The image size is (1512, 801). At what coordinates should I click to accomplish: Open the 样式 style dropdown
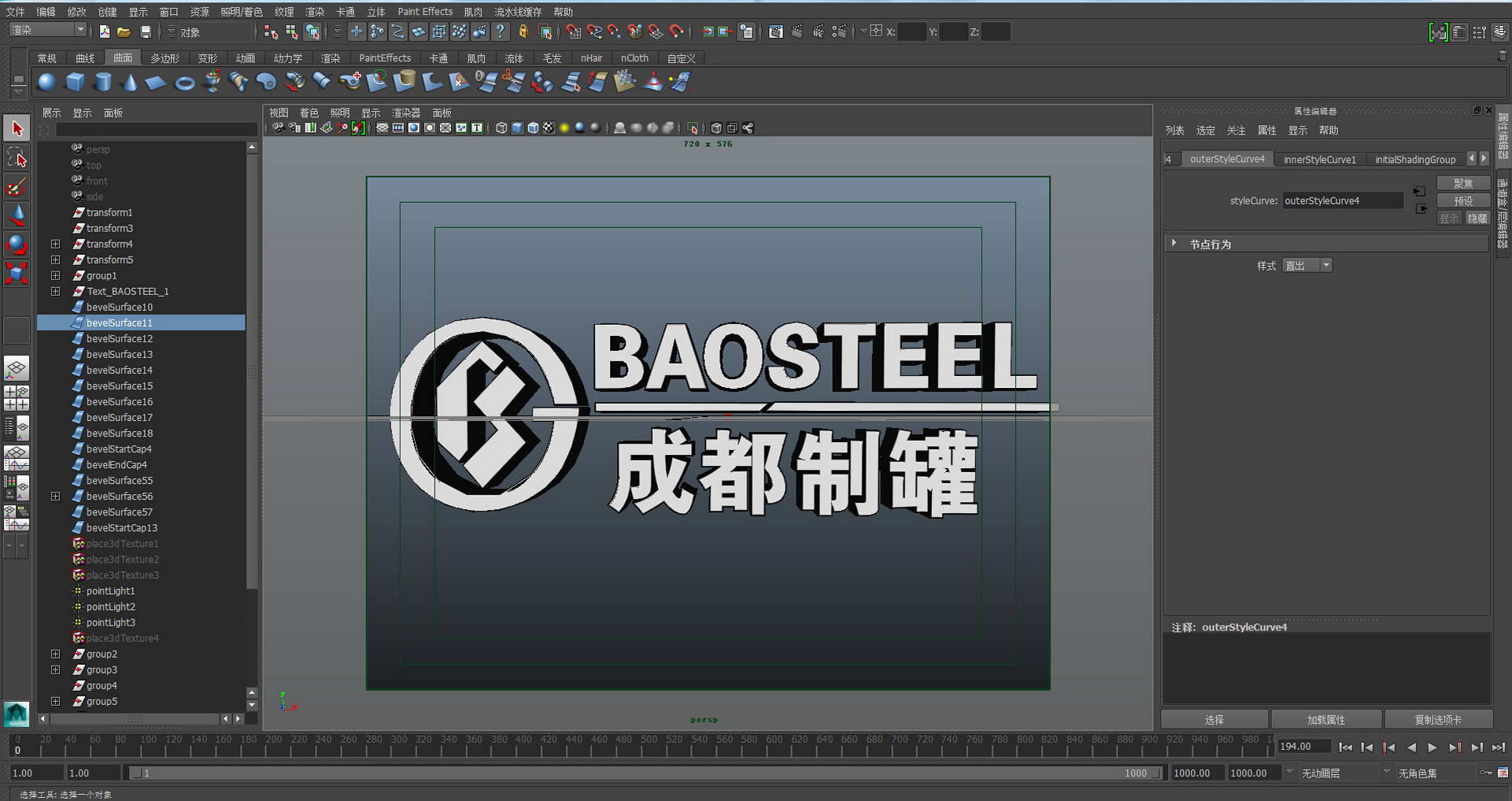[x=1307, y=266]
